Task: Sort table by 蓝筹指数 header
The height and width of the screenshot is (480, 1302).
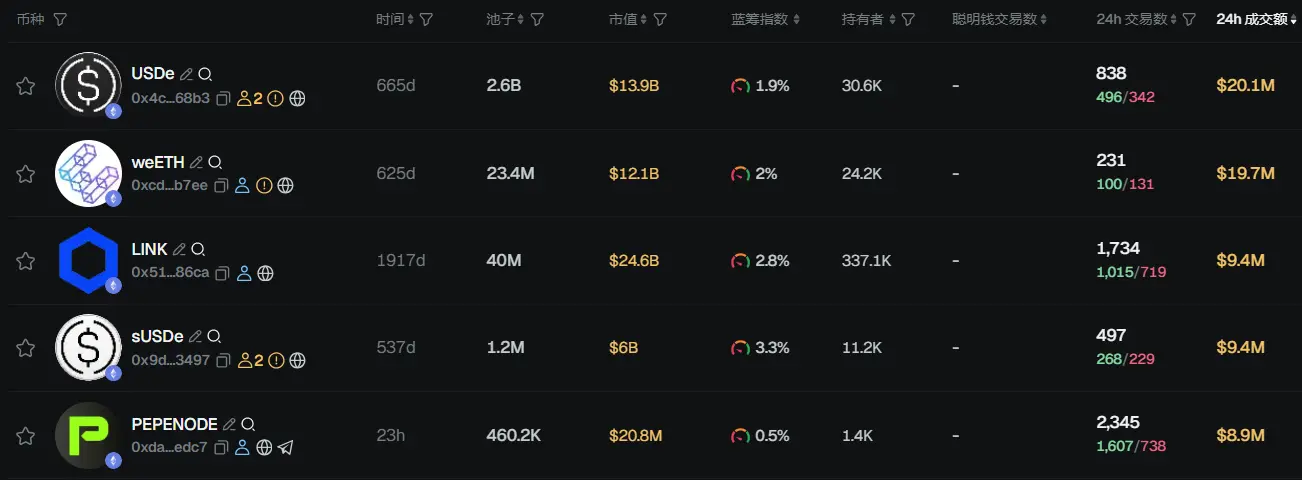Action: click(x=765, y=19)
